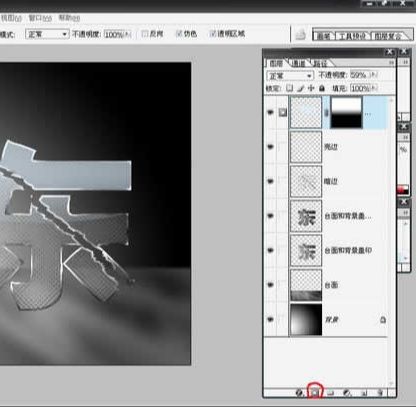Select the layer named 暗边
Screen dimensions: 416x407
(331, 181)
